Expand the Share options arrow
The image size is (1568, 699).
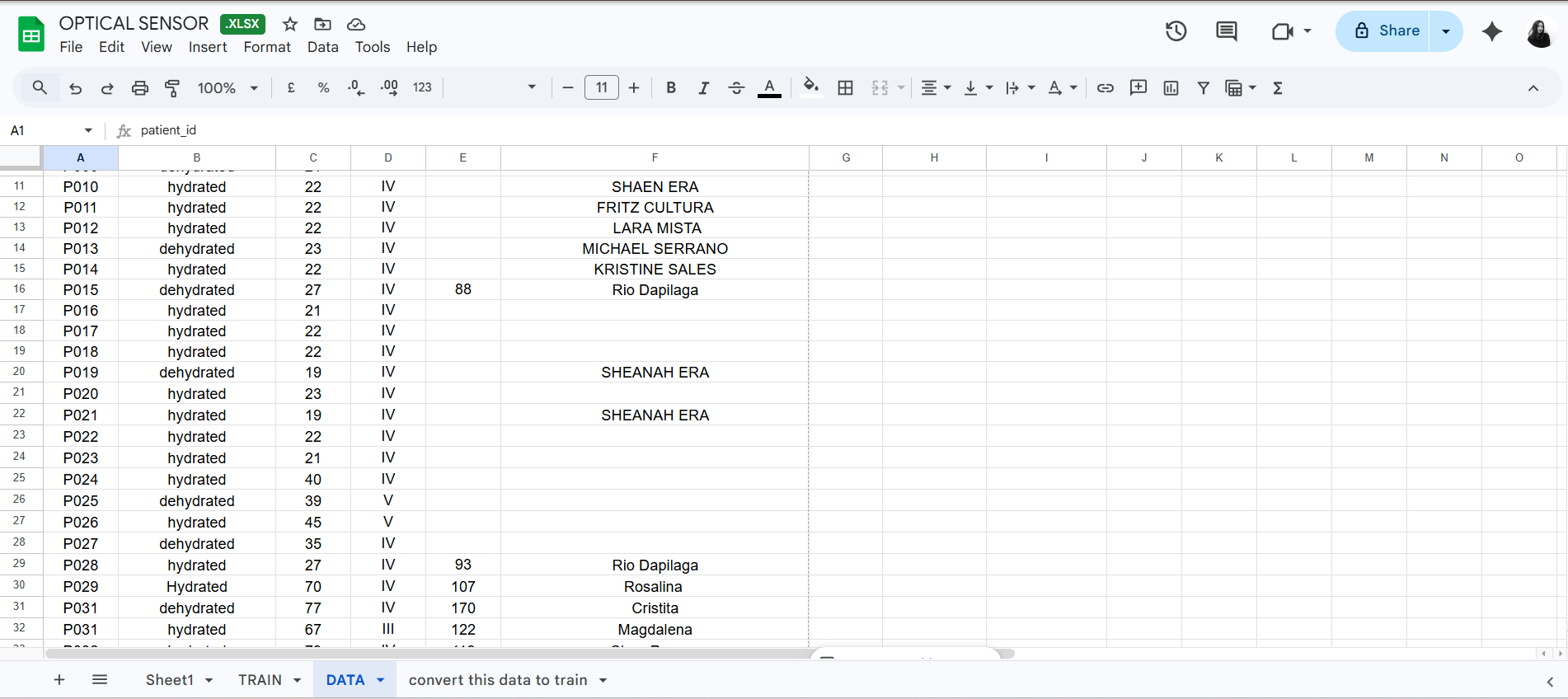click(1446, 31)
